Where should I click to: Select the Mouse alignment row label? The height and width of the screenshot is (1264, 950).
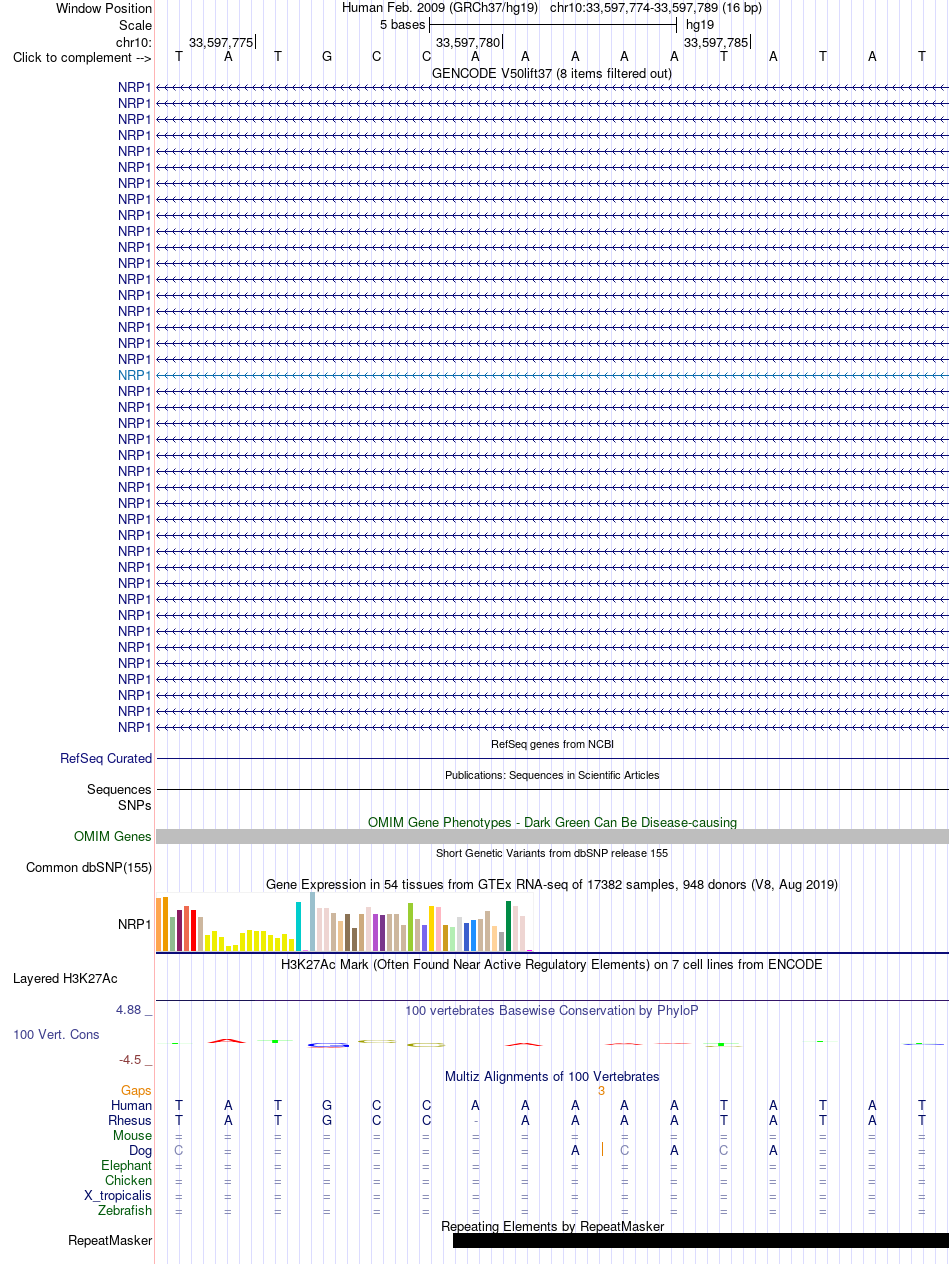coord(133,1136)
